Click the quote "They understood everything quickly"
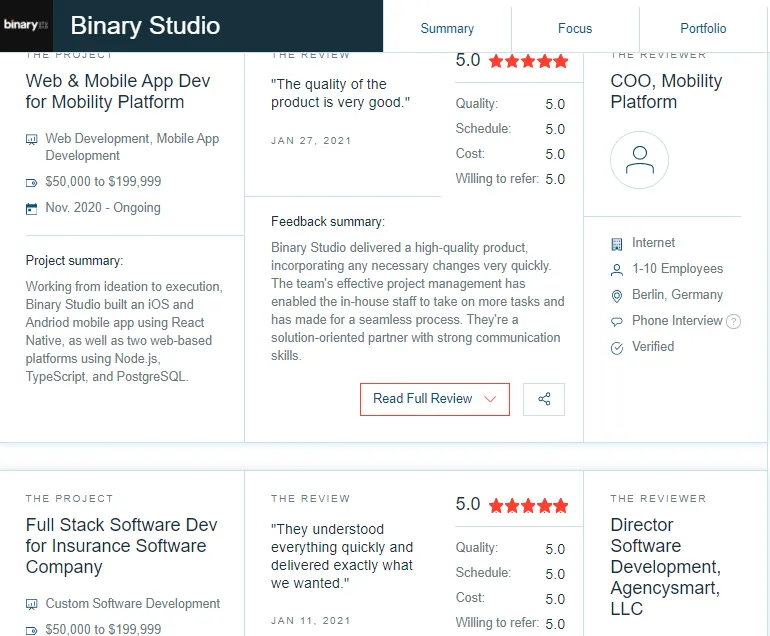 click(x=342, y=556)
